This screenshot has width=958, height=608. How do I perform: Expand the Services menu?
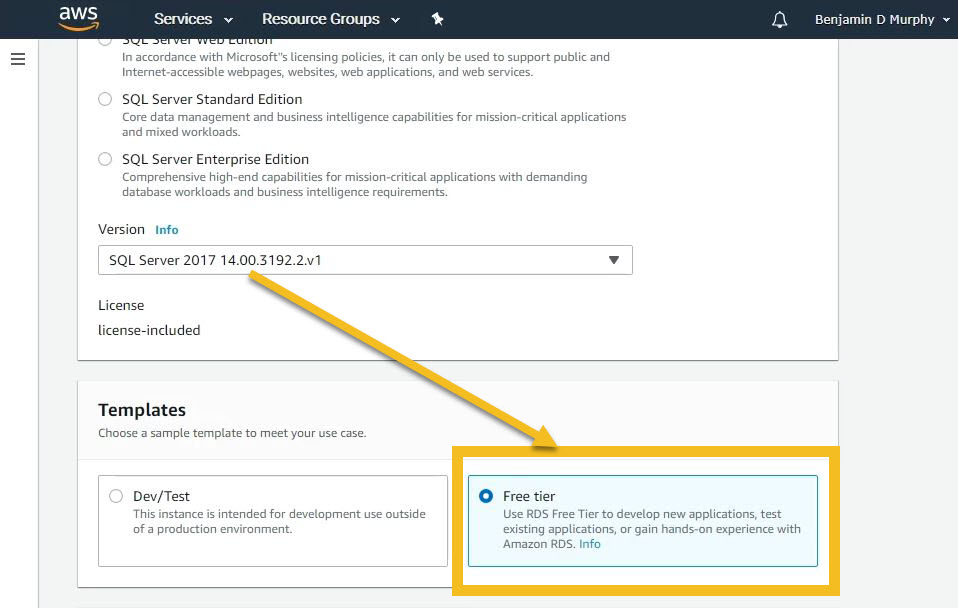point(193,19)
